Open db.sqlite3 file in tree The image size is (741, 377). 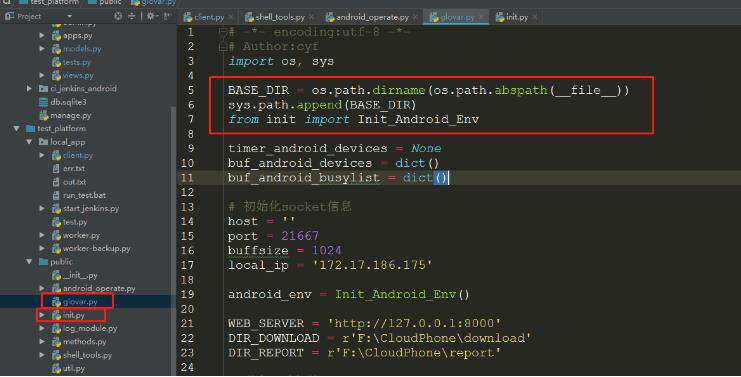pyautogui.click(x=68, y=102)
